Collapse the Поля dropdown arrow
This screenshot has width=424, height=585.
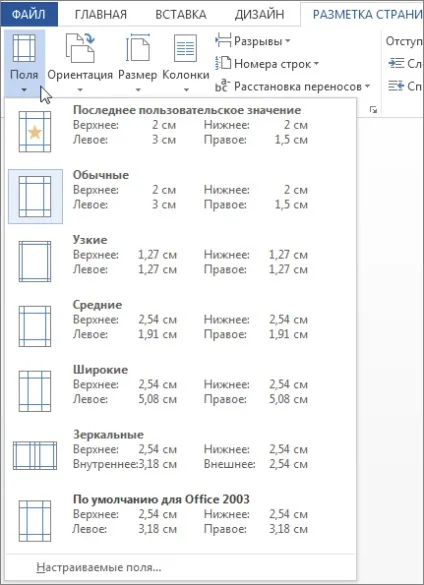tap(24, 90)
